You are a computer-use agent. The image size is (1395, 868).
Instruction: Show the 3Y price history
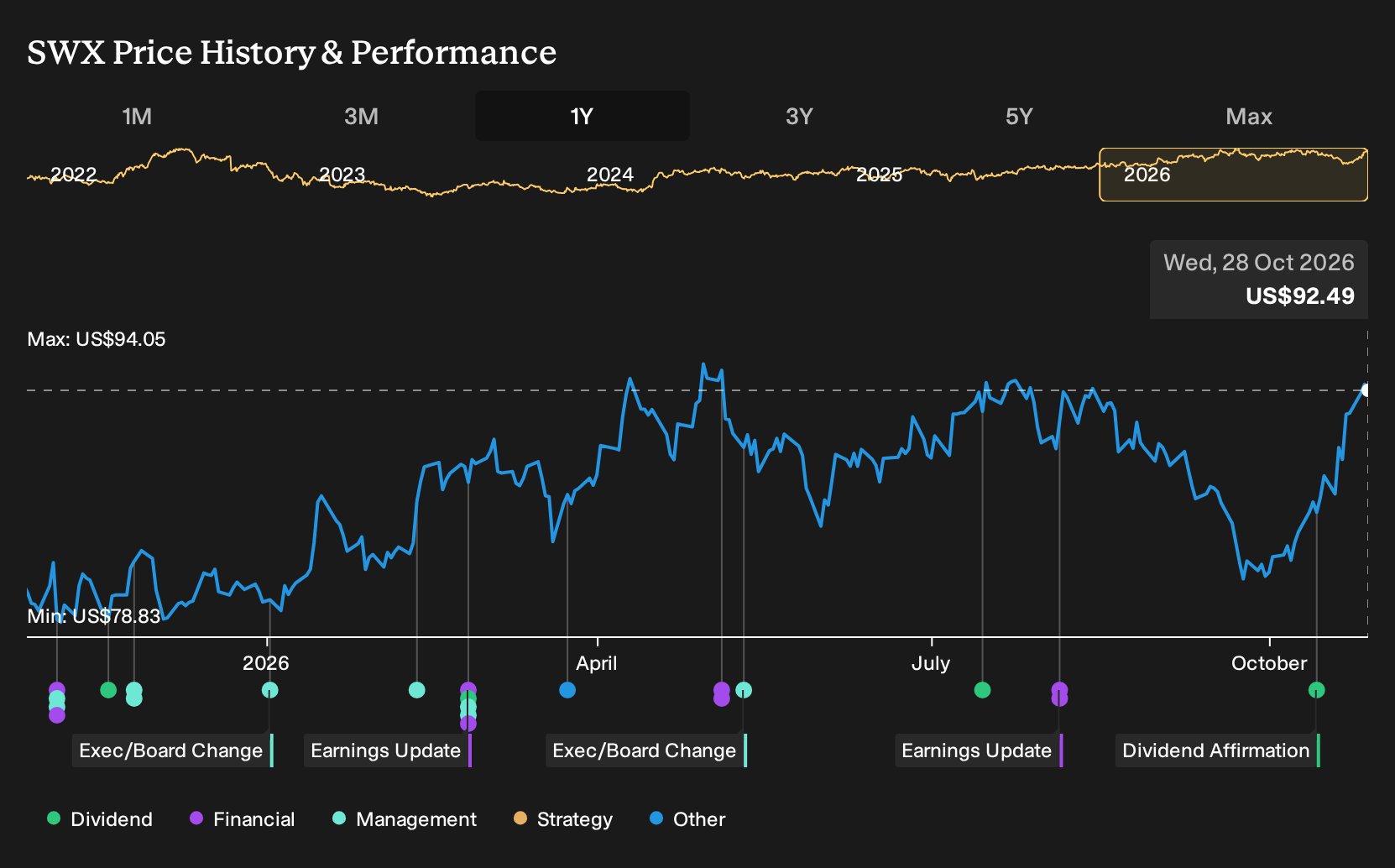[x=799, y=116]
